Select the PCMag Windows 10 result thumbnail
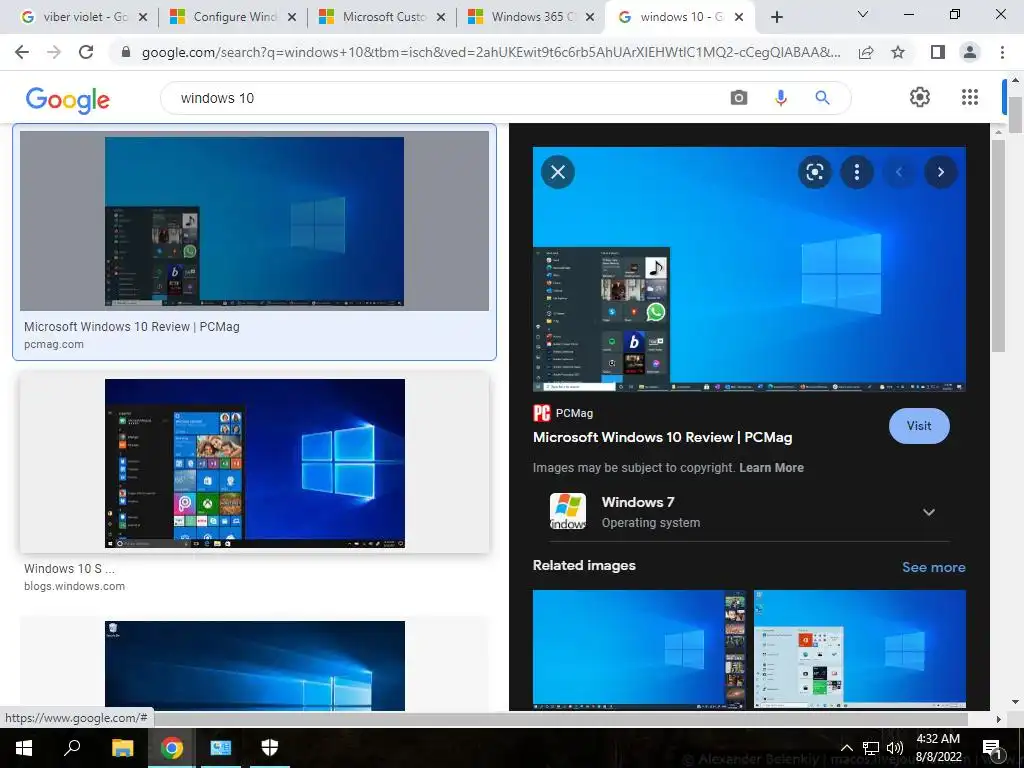Image resolution: width=1024 pixels, height=768 pixels. coord(254,221)
